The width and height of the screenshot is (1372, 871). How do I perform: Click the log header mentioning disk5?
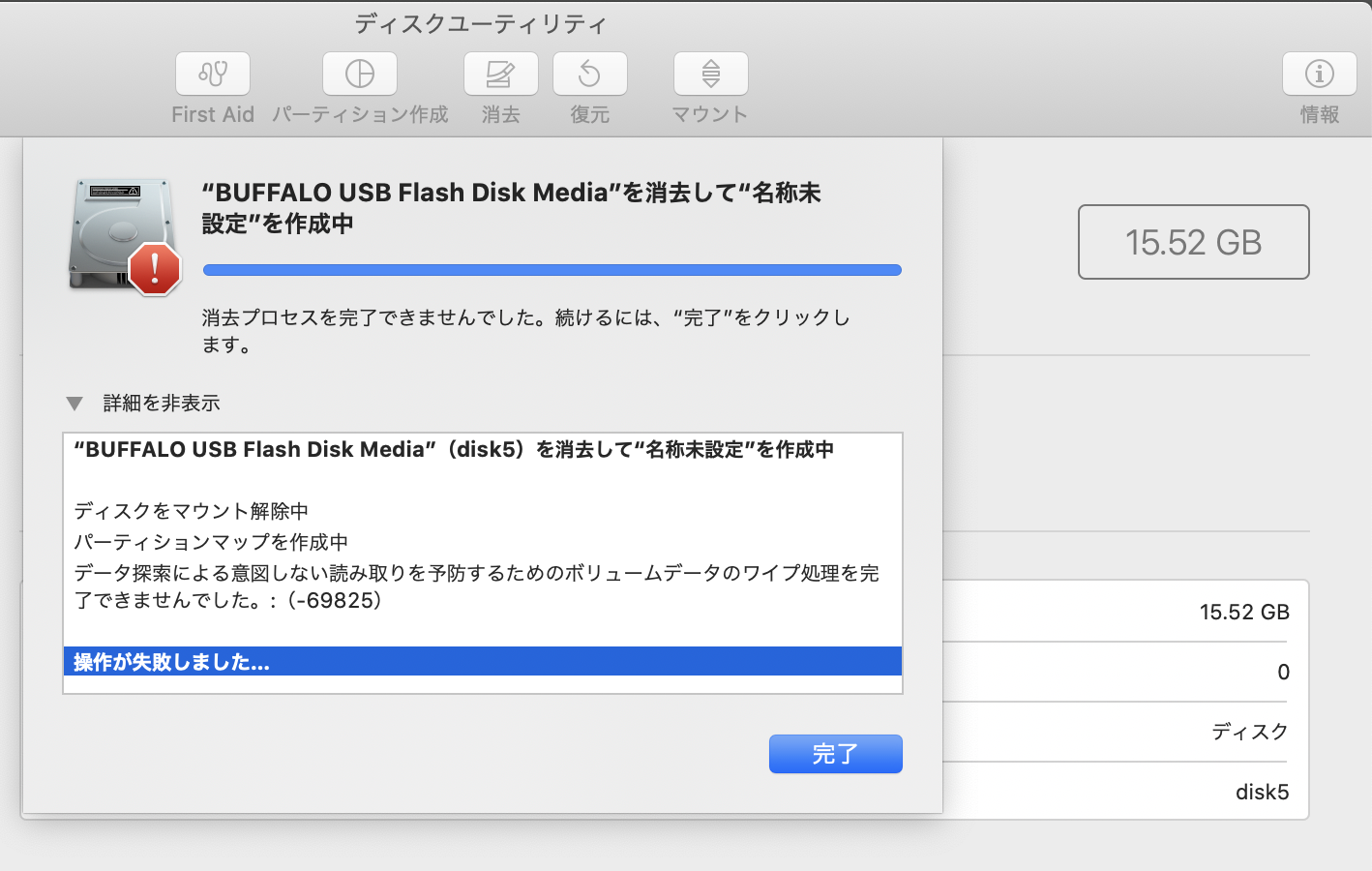pos(454,449)
